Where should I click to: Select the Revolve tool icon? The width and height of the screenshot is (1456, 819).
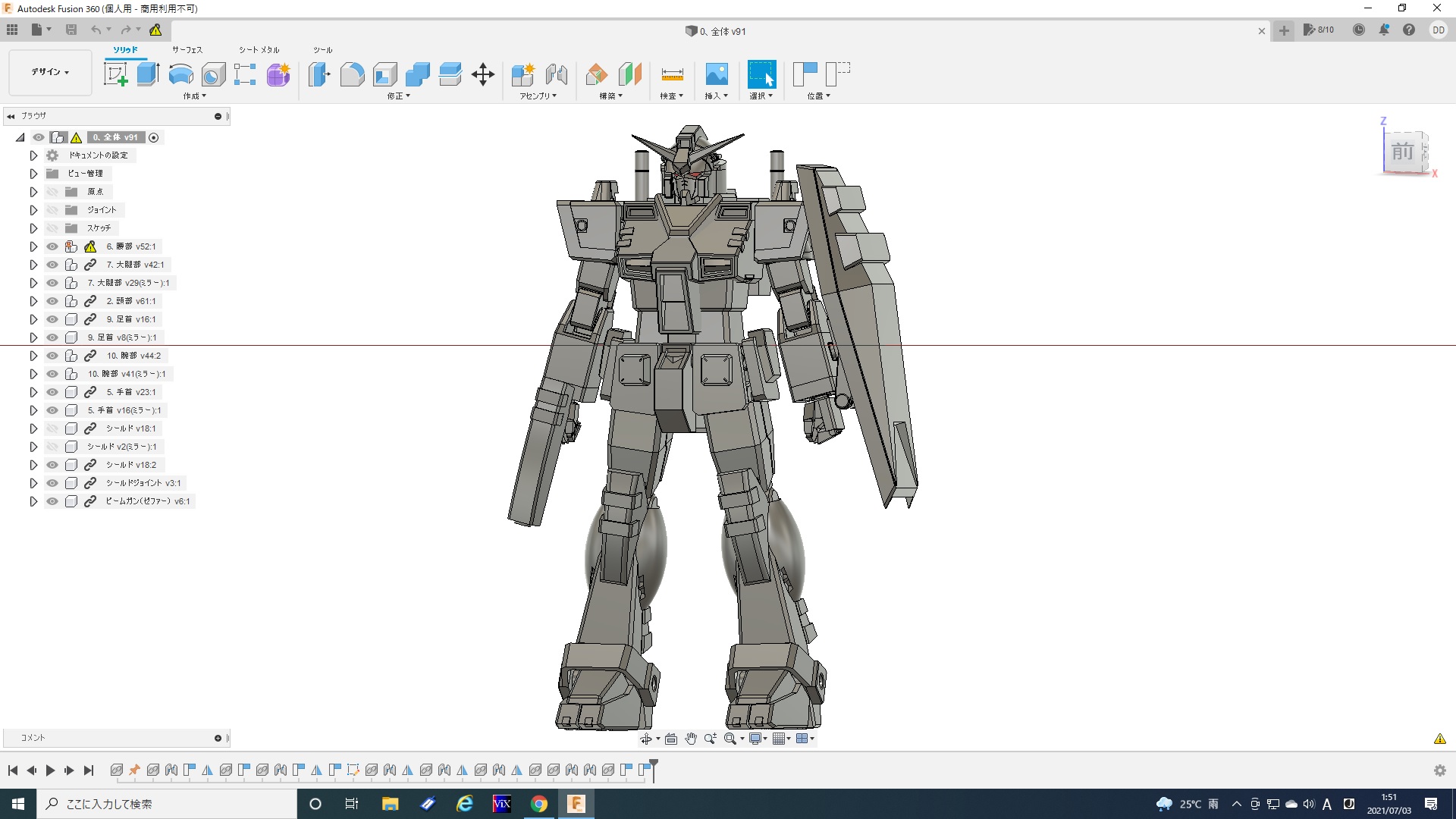click(180, 74)
